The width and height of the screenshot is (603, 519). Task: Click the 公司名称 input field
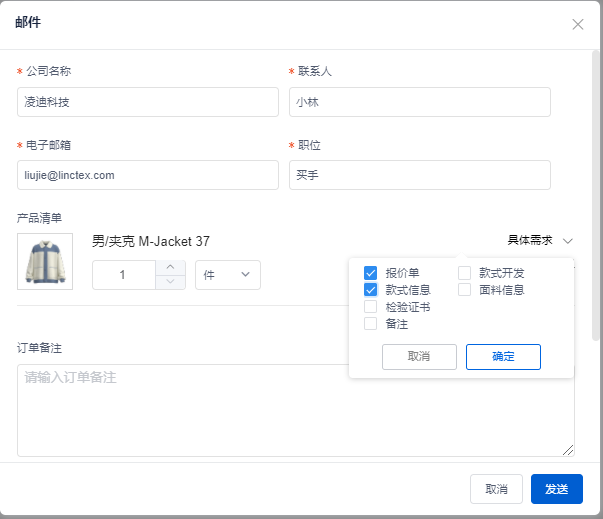pos(148,102)
